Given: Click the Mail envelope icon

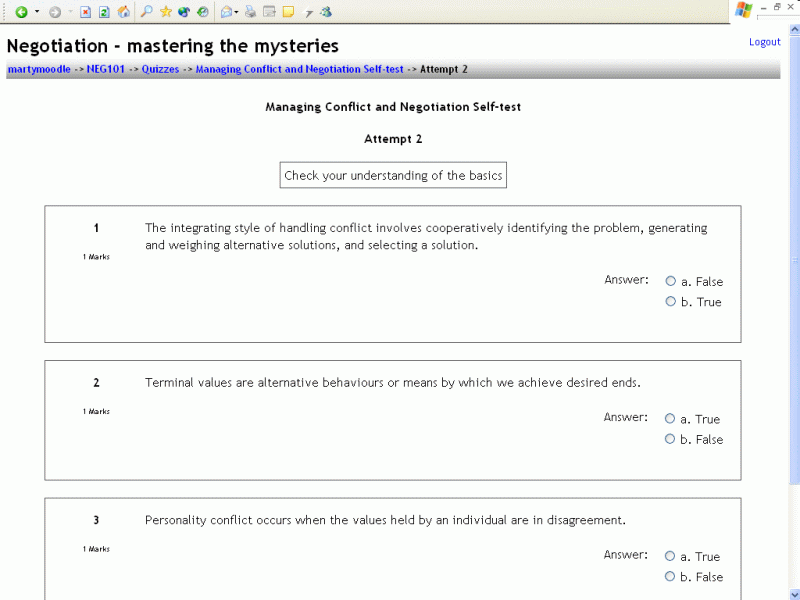Looking at the screenshot, I should coord(226,12).
